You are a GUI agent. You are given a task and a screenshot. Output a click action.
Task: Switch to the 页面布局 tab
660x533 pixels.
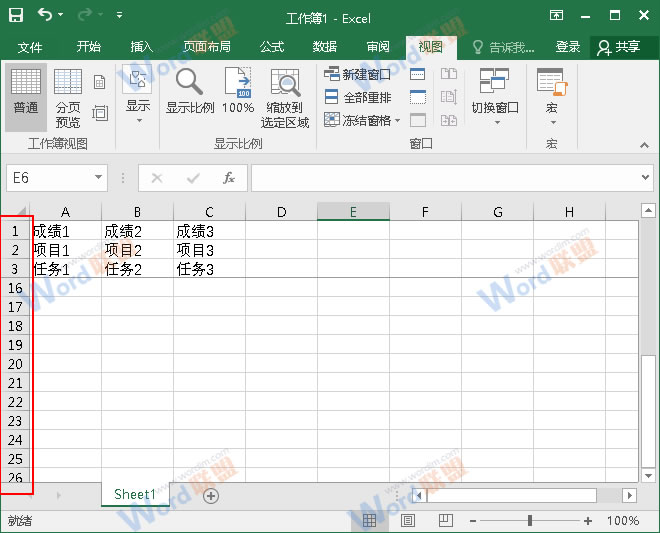[207, 47]
